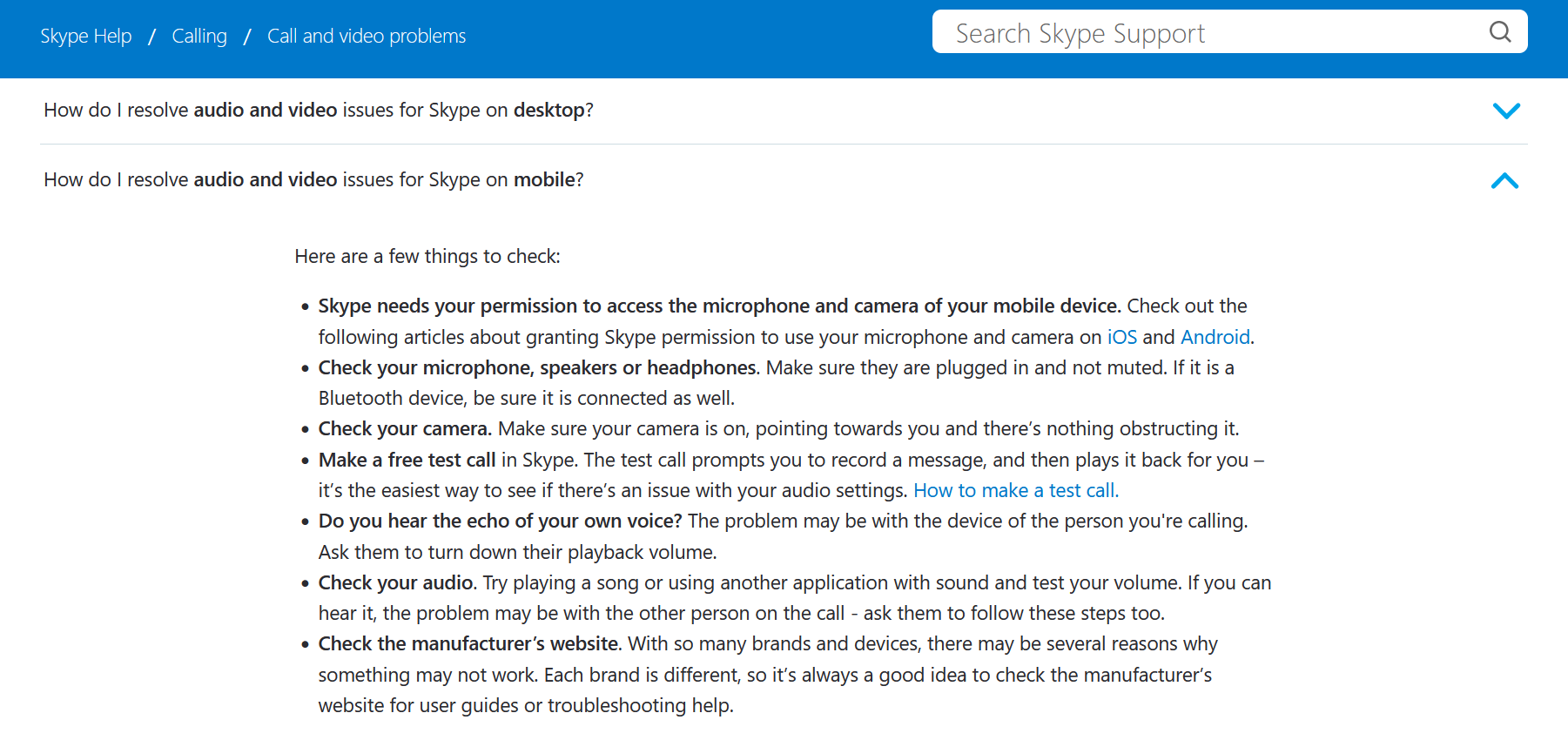Expand the desktop audio and video section chevron
This screenshot has width=1568, height=740.
(1506, 111)
